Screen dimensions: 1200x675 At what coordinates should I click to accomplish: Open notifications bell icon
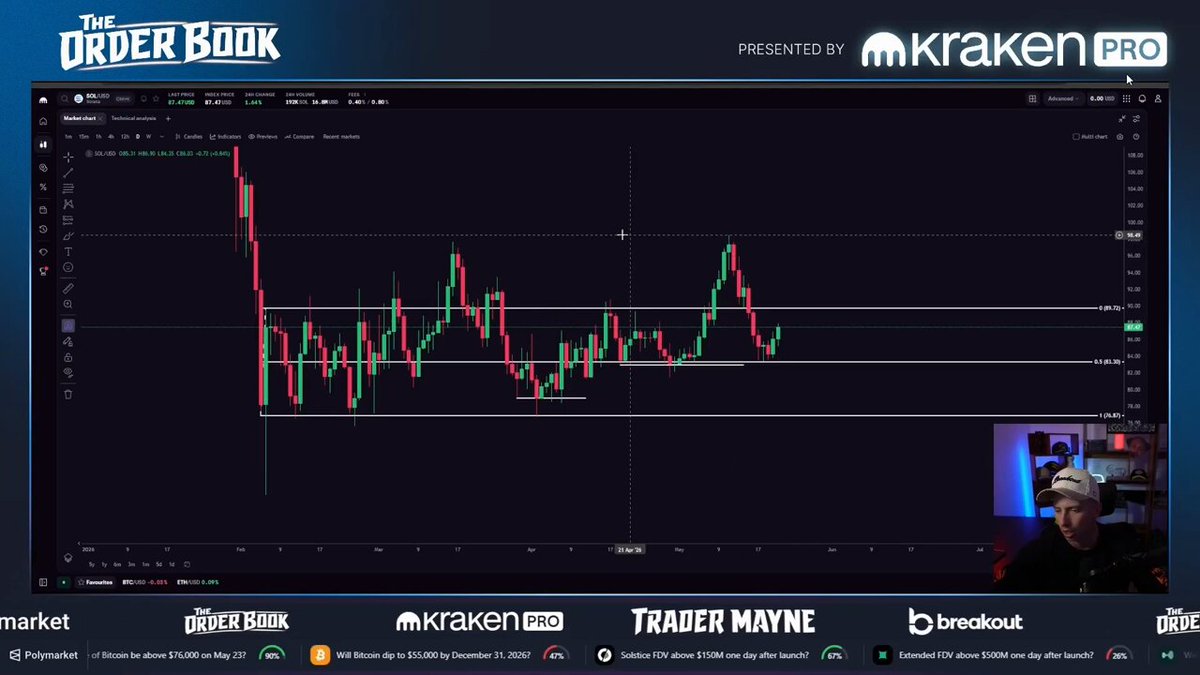1142,99
